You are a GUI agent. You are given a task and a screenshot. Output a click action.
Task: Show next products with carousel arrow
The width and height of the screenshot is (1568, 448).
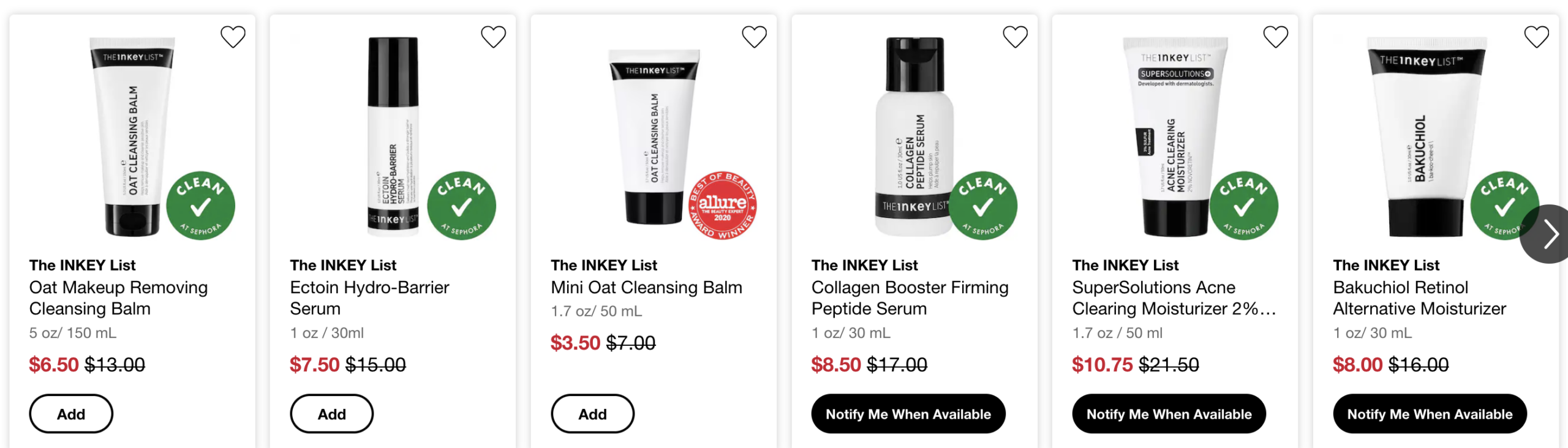click(x=1550, y=234)
